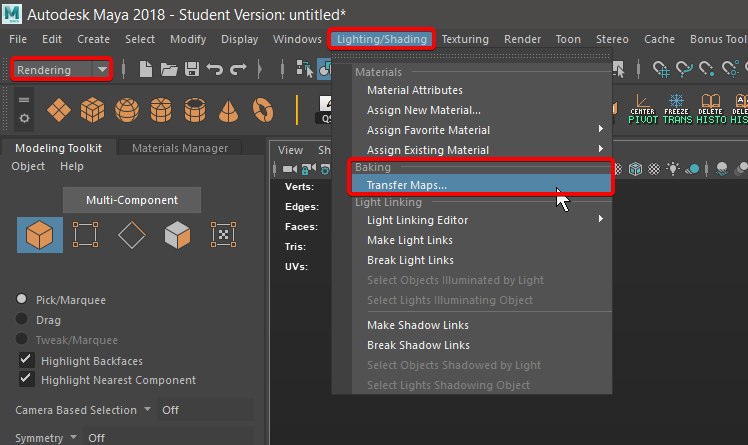Open Modeling Toolkit Object menu
The width and height of the screenshot is (748, 445).
28,166
